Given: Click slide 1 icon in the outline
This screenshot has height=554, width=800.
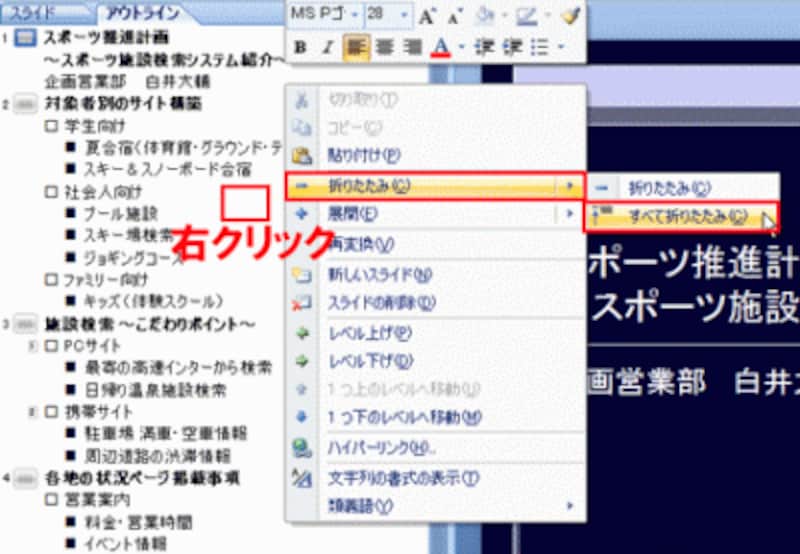Looking at the screenshot, I should [x=25, y=38].
